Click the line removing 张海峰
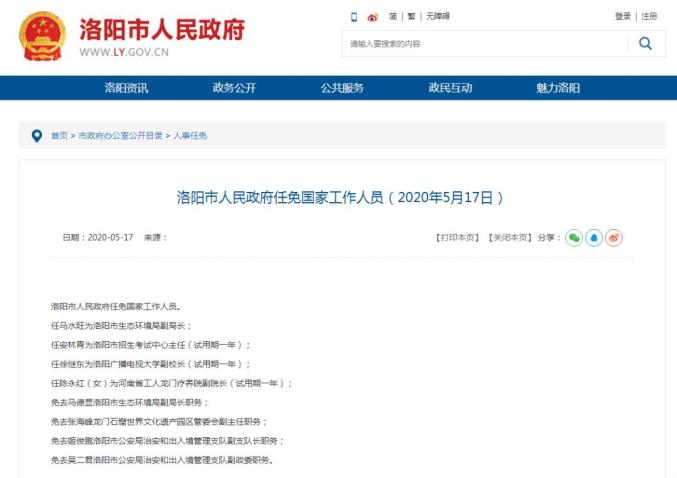 point(159,421)
